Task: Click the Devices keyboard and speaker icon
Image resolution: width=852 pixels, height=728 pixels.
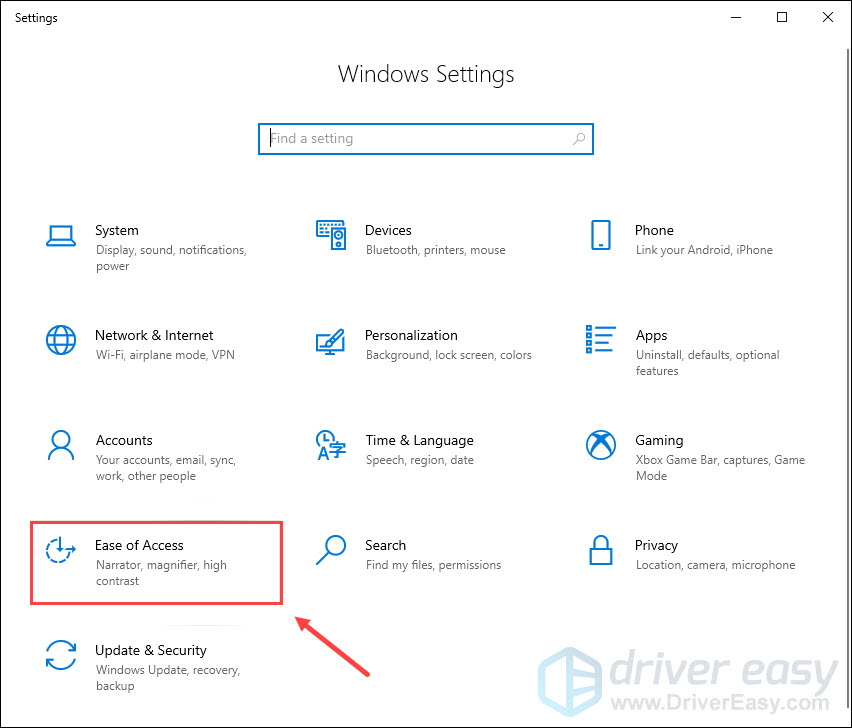Action: pos(331,235)
